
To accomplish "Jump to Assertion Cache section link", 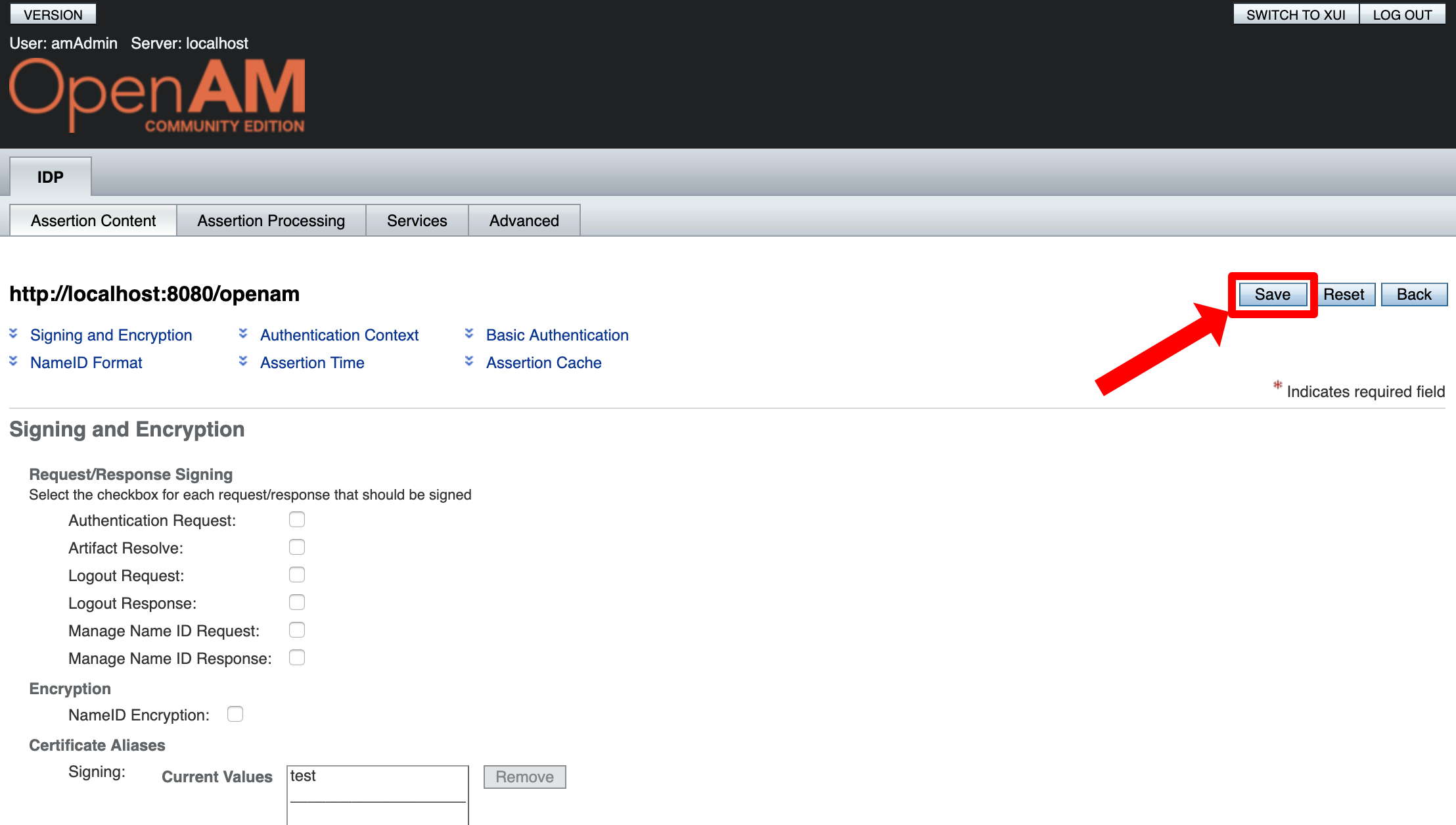I will (544, 363).
